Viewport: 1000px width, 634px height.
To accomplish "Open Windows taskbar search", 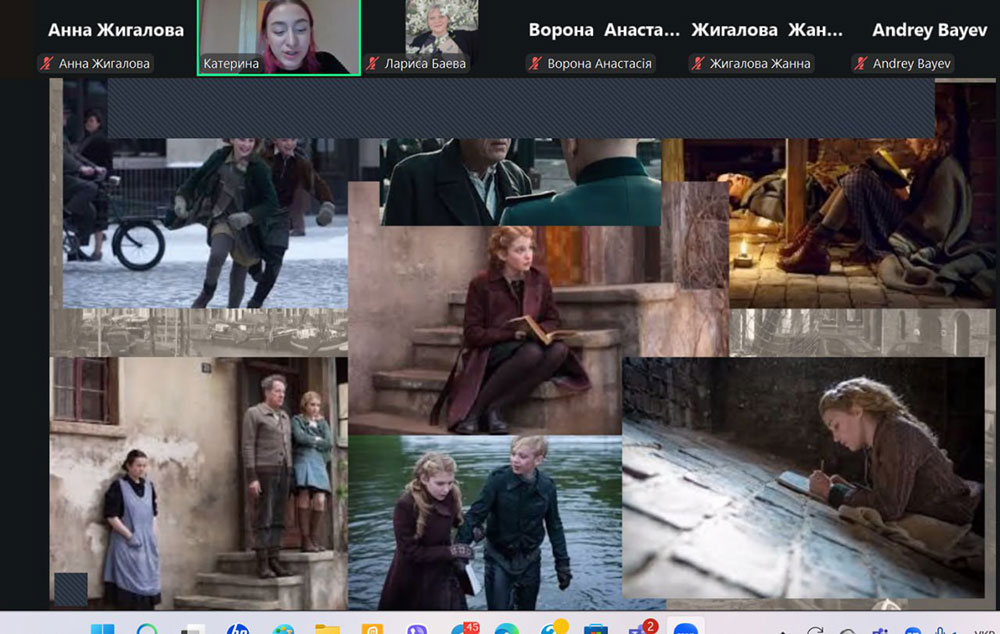I will click(147, 625).
